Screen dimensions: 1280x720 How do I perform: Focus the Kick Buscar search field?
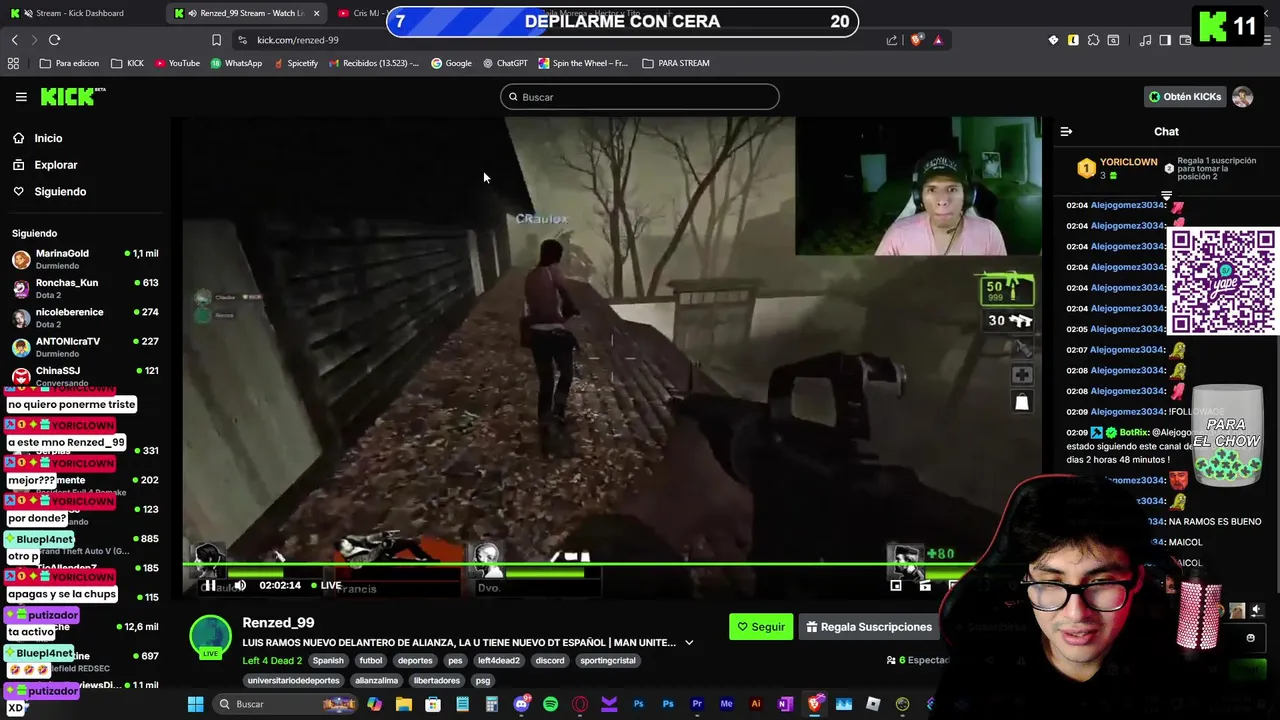[x=640, y=97]
